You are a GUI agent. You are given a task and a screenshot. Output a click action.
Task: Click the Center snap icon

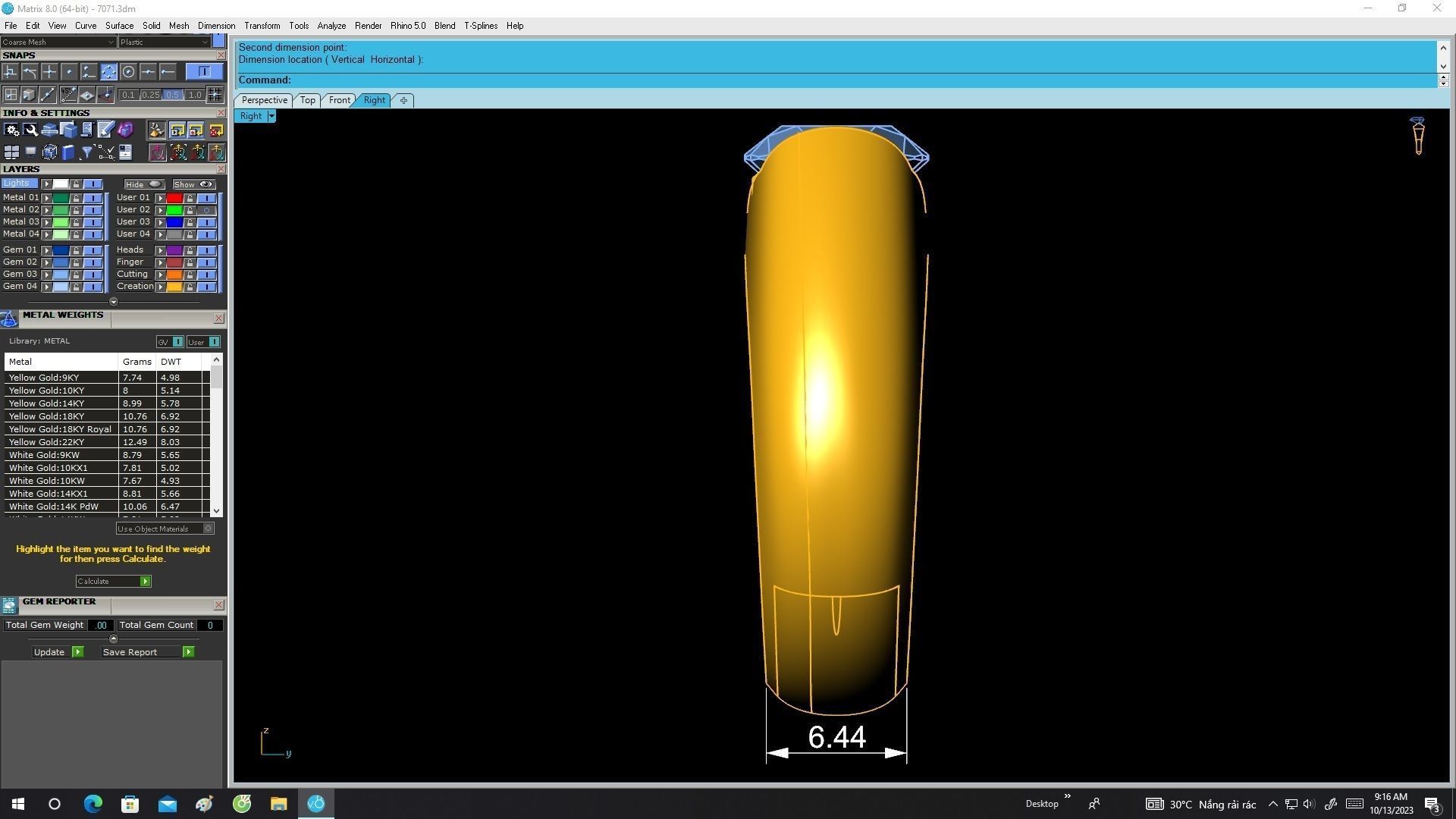click(128, 72)
